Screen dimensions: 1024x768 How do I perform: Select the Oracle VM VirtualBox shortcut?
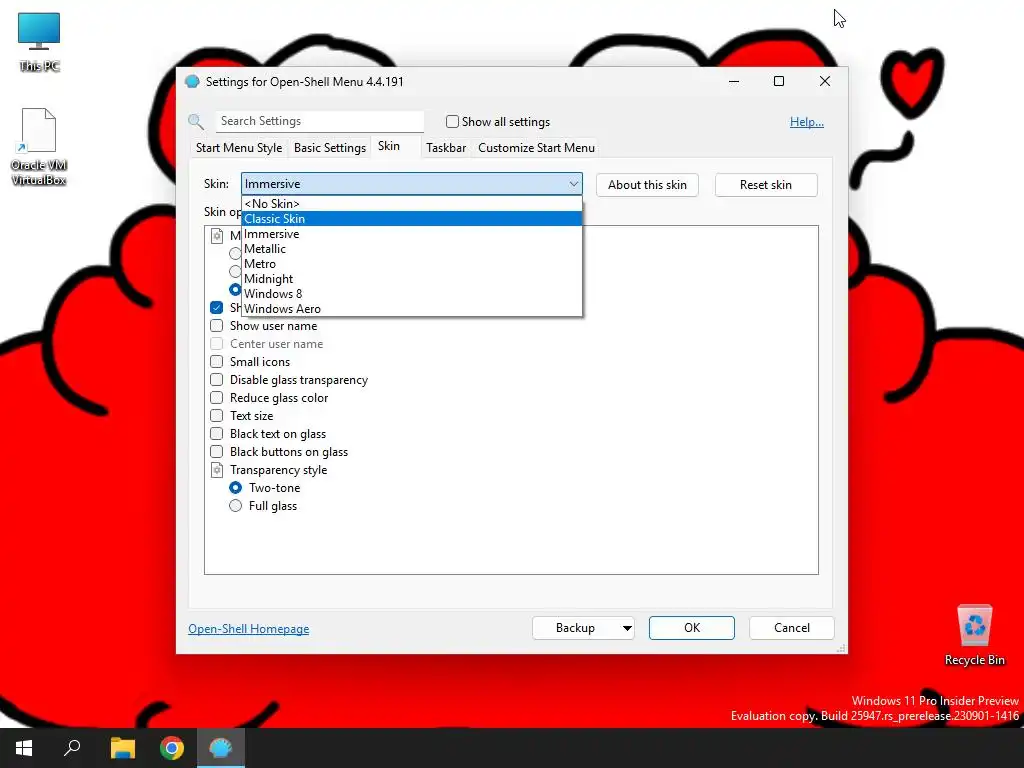[39, 147]
